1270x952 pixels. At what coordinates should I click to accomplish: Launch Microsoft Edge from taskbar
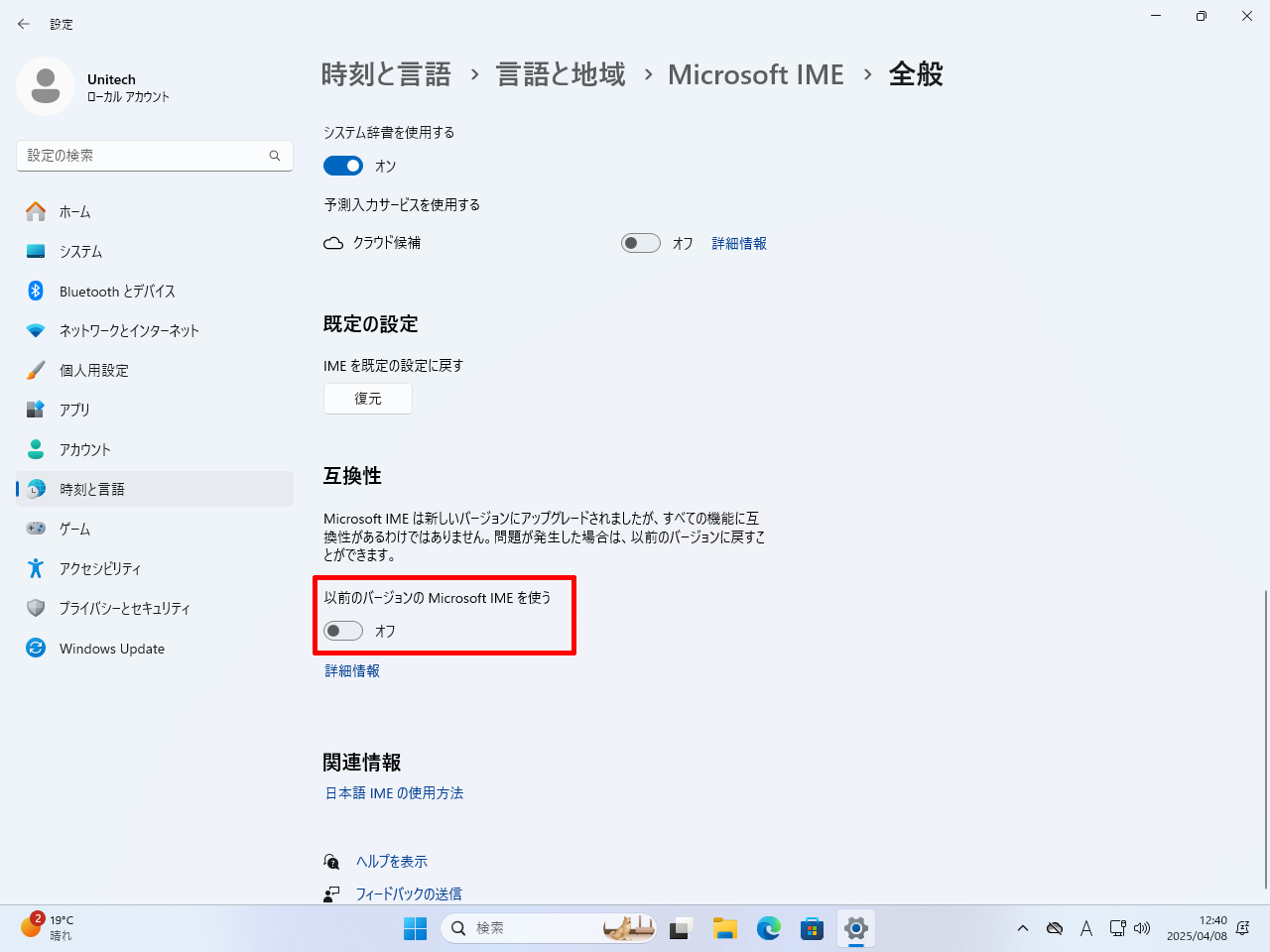[769, 928]
